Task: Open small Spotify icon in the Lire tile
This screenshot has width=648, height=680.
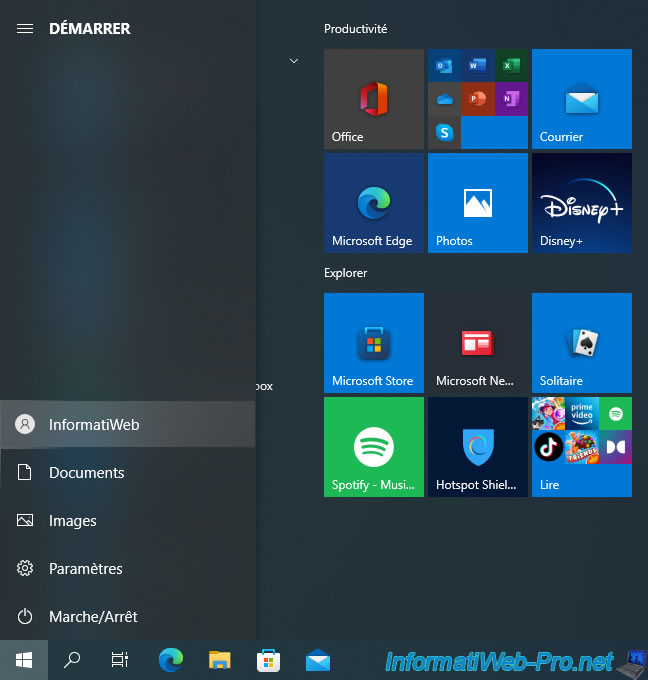Action: pyautogui.click(x=615, y=414)
